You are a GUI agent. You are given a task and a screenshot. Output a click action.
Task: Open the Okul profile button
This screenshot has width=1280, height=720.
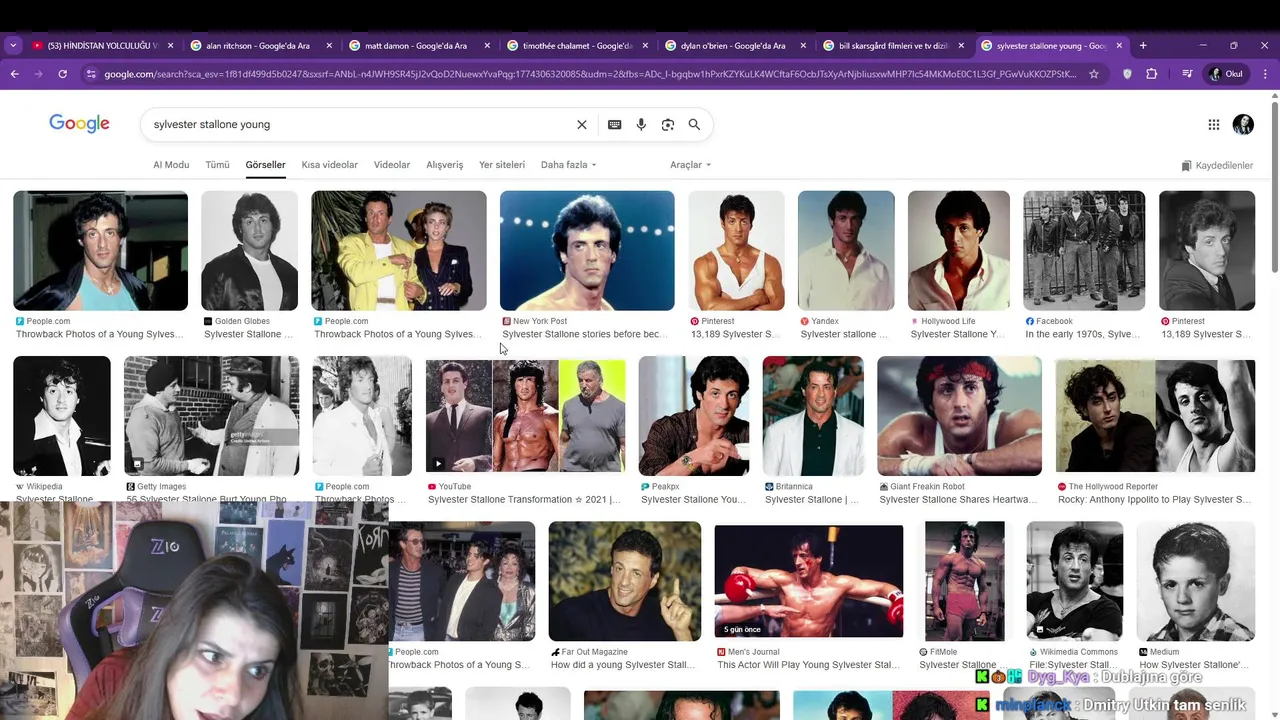(1226, 74)
